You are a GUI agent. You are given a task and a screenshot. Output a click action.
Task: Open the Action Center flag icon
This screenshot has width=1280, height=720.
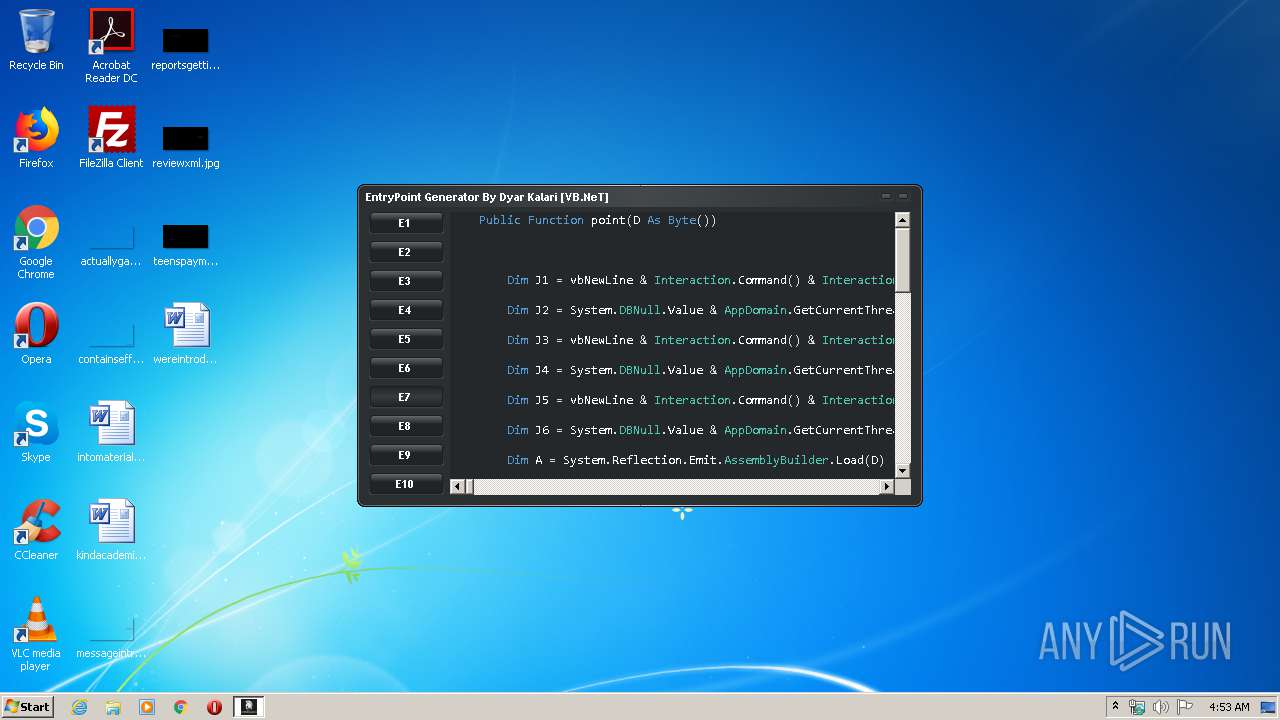pyautogui.click(x=1185, y=707)
